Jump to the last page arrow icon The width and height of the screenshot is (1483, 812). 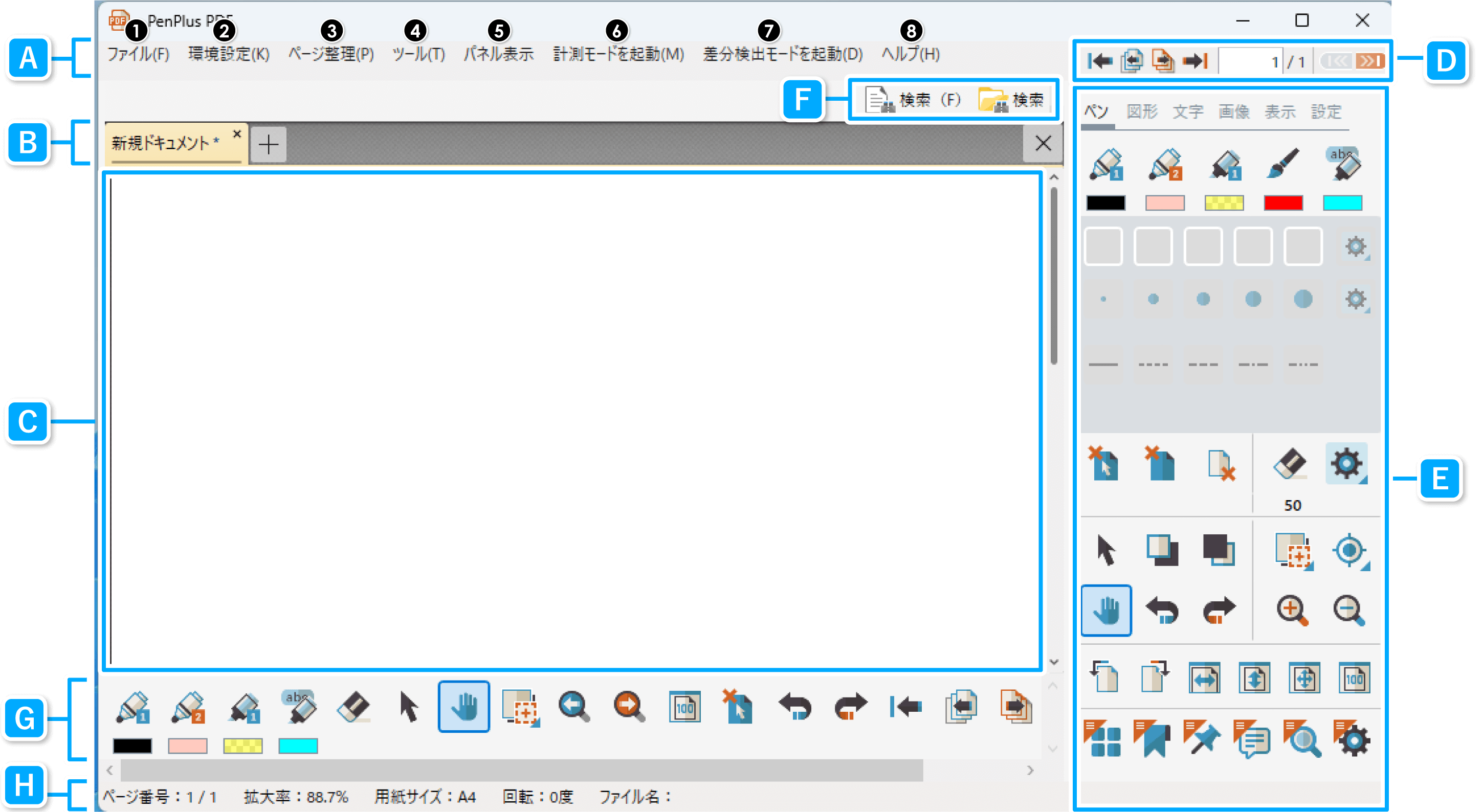tap(1195, 61)
